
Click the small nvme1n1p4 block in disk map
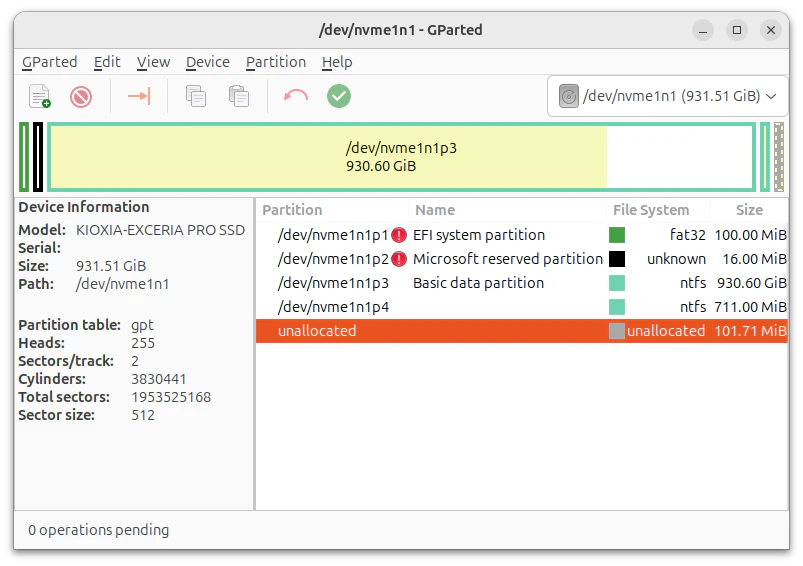coord(765,157)
